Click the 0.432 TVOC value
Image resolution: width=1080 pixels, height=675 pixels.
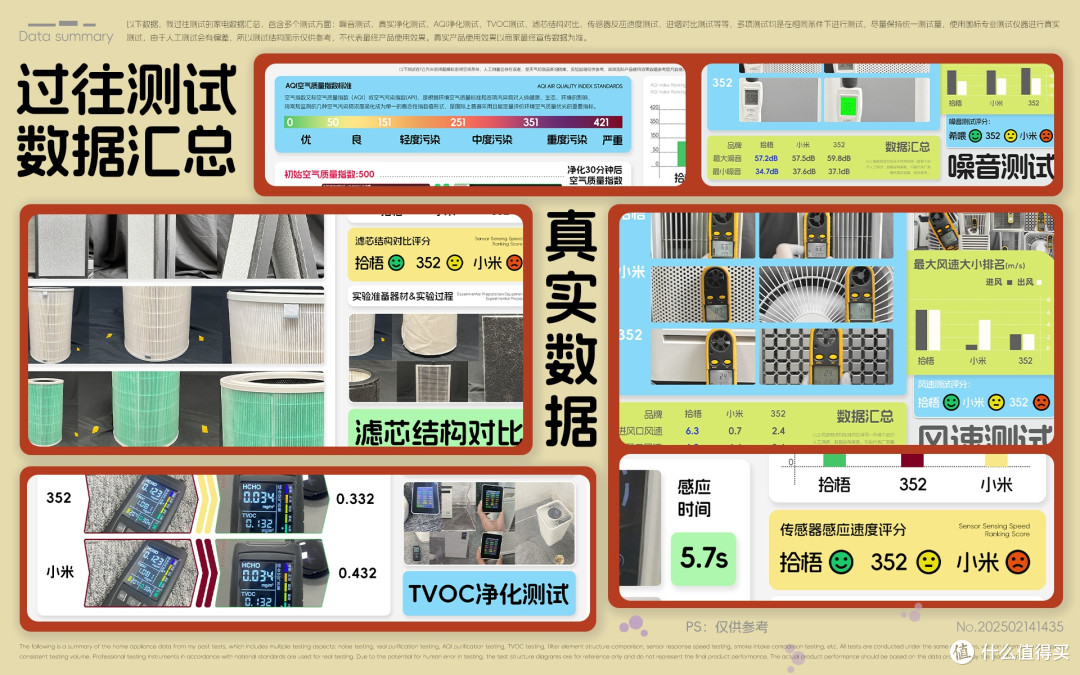pyautogui.click(x=357, y=572)
